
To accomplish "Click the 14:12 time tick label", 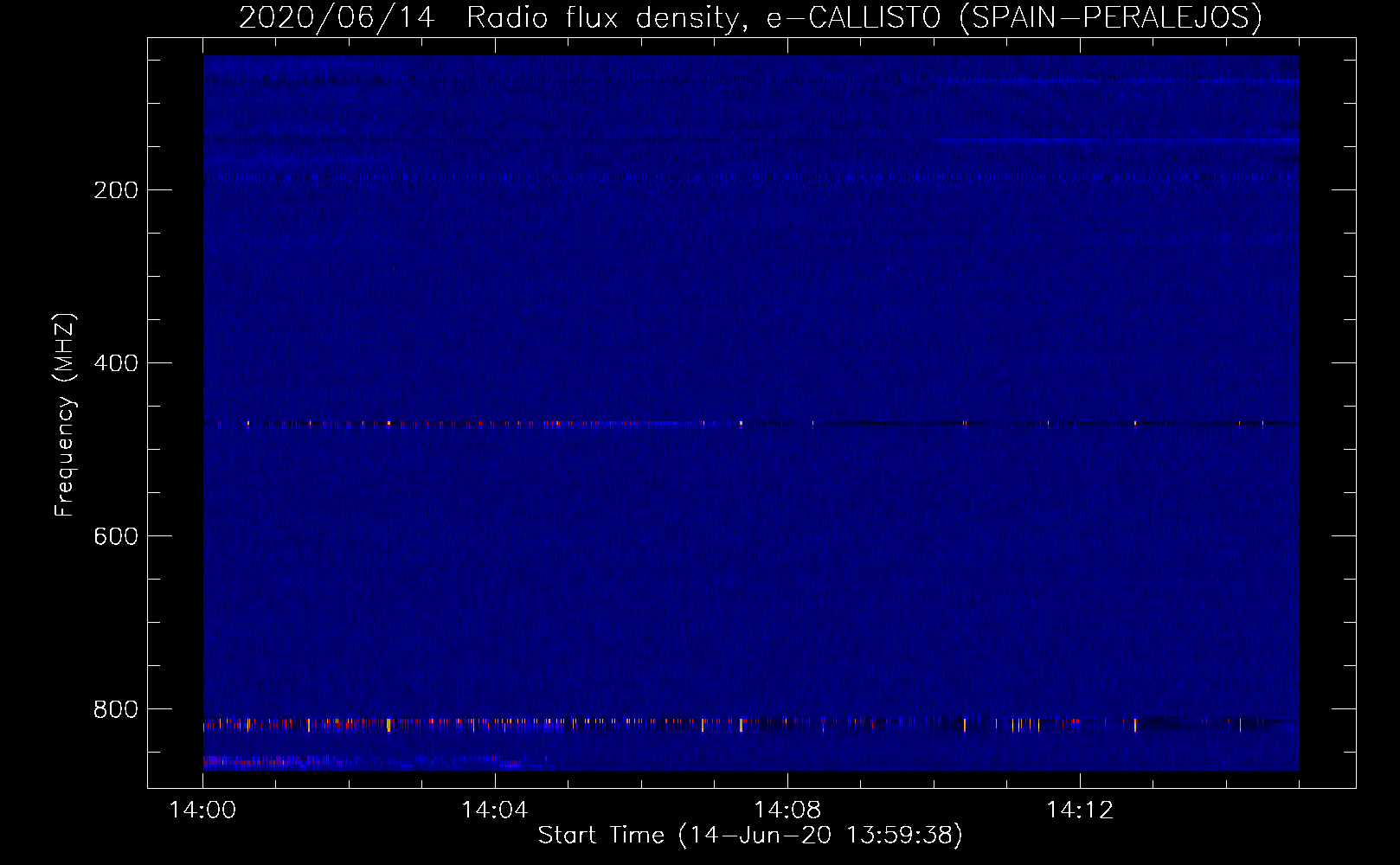I will (1080, 811).
